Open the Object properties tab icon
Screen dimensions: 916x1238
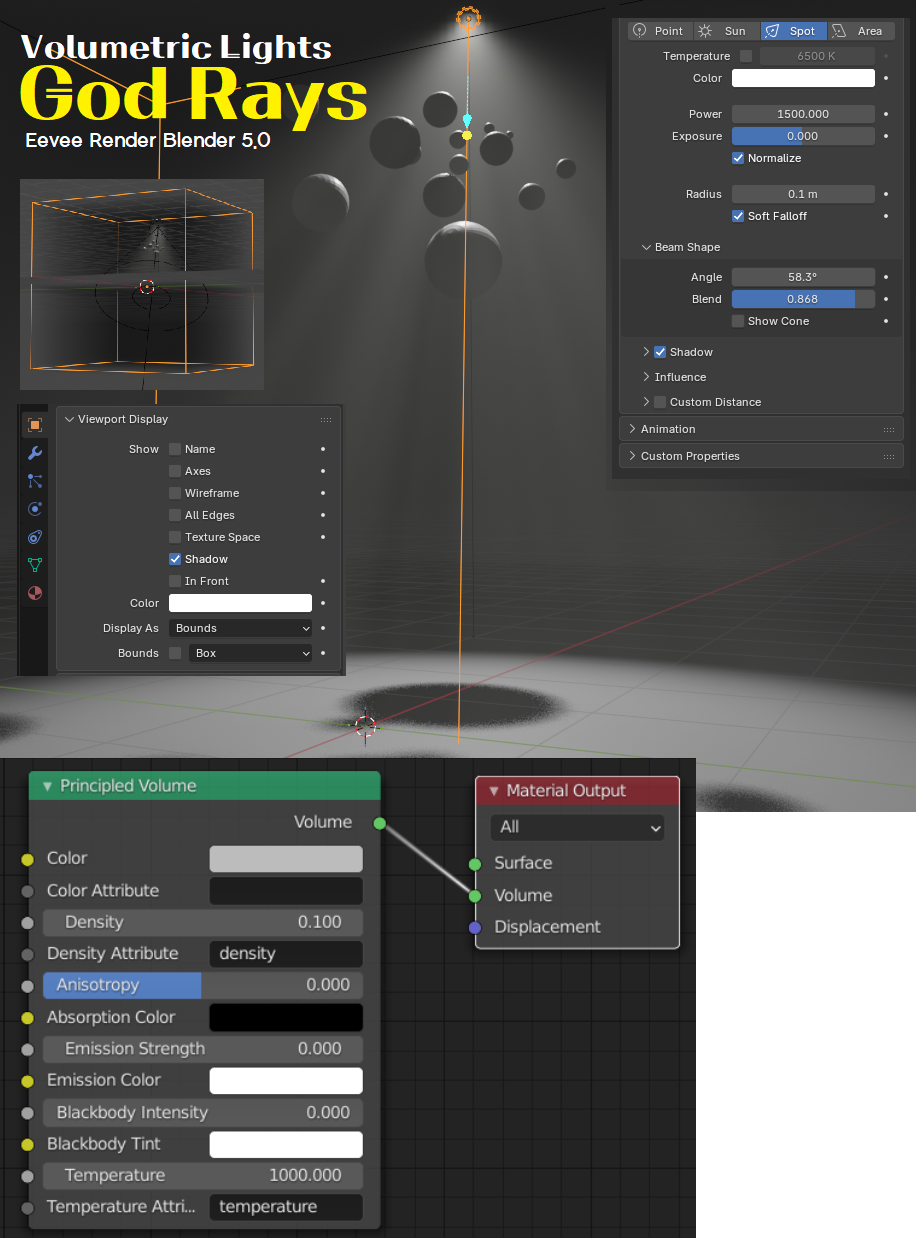(x=35, y=425)
